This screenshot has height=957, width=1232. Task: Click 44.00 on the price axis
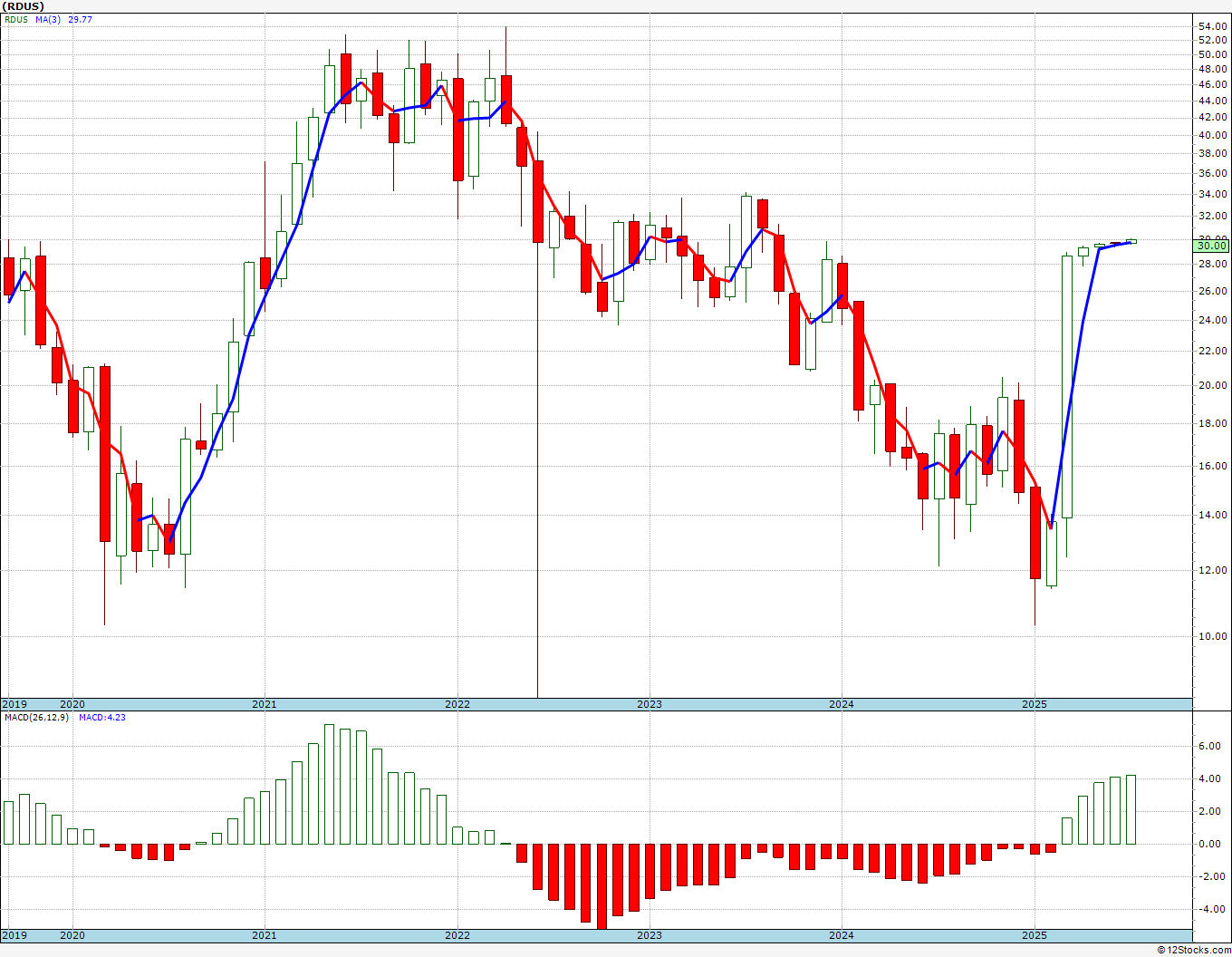[x=1212, y=101]
